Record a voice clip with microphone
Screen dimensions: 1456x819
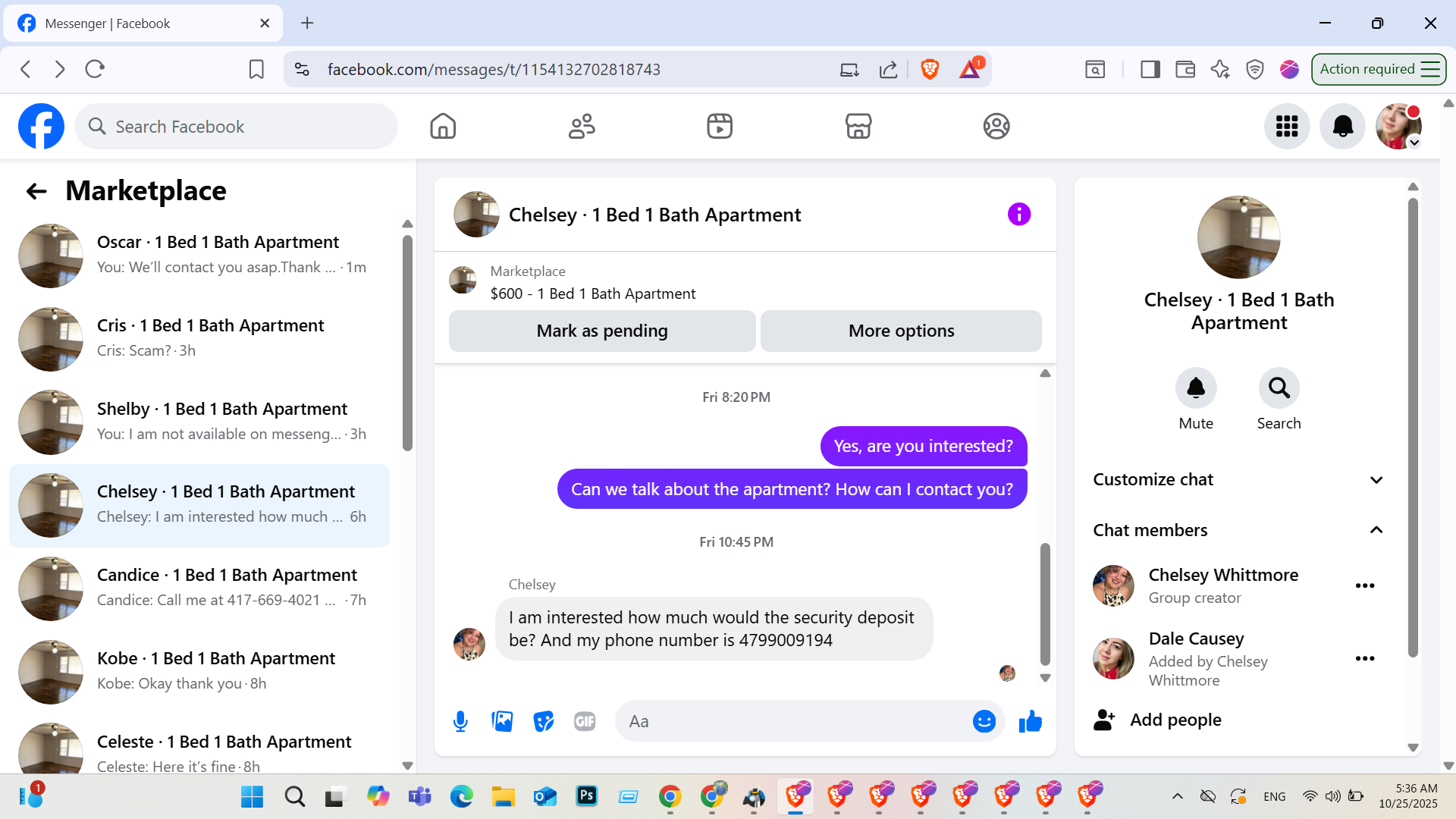[460, 721]
